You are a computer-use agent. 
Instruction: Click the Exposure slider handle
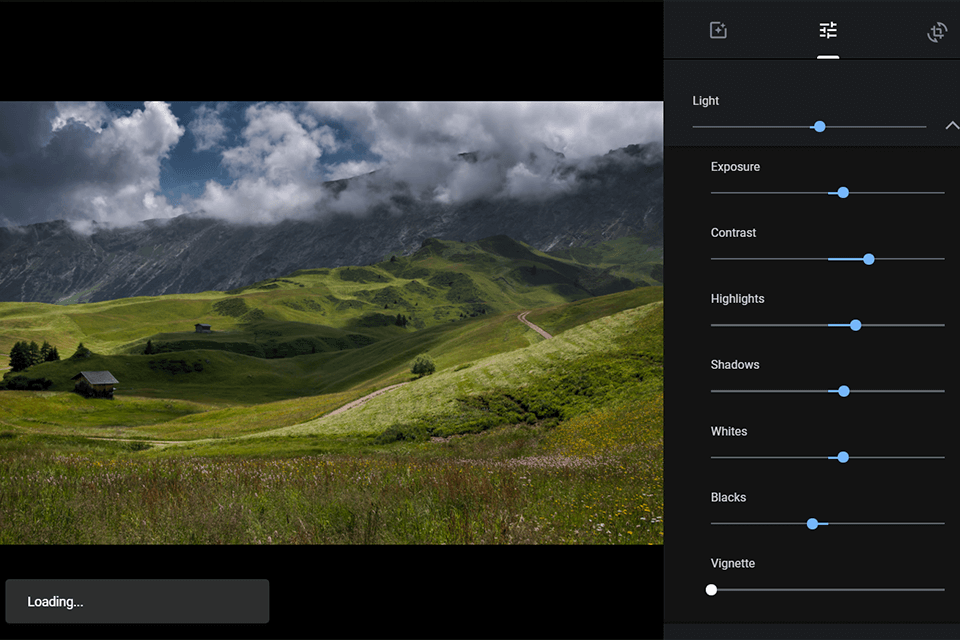click(x=843, y=193)
